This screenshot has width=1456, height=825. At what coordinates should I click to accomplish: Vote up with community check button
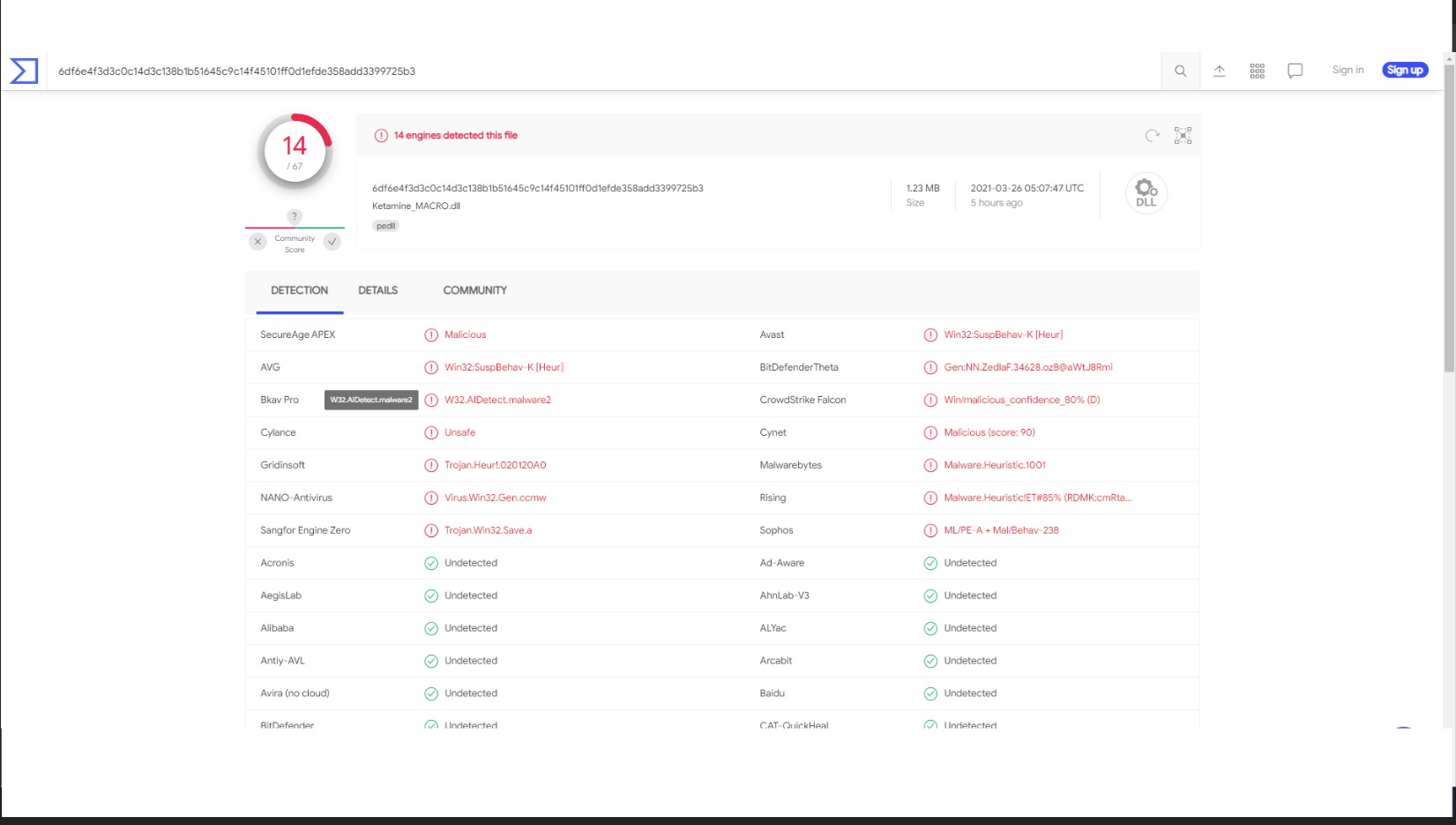click(332, 241)
